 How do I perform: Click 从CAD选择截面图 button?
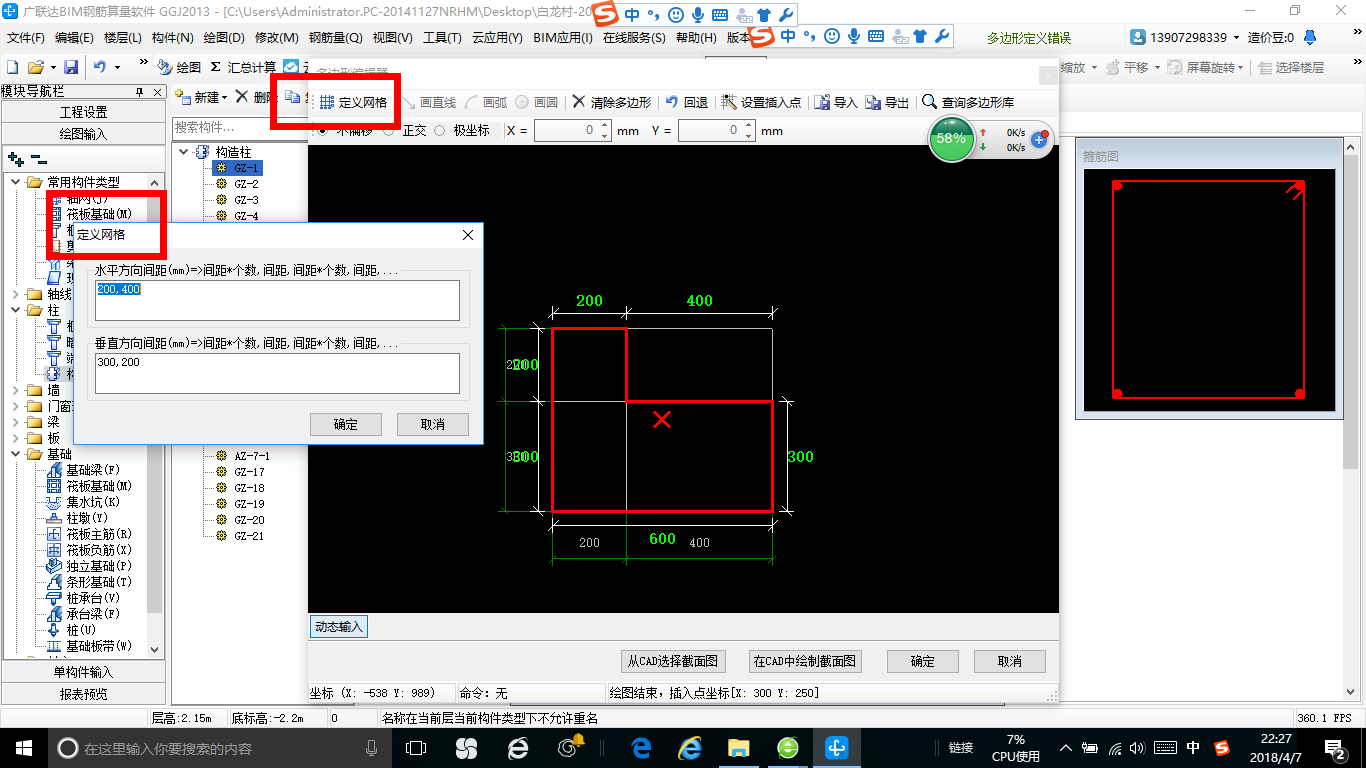click(673, 661)
